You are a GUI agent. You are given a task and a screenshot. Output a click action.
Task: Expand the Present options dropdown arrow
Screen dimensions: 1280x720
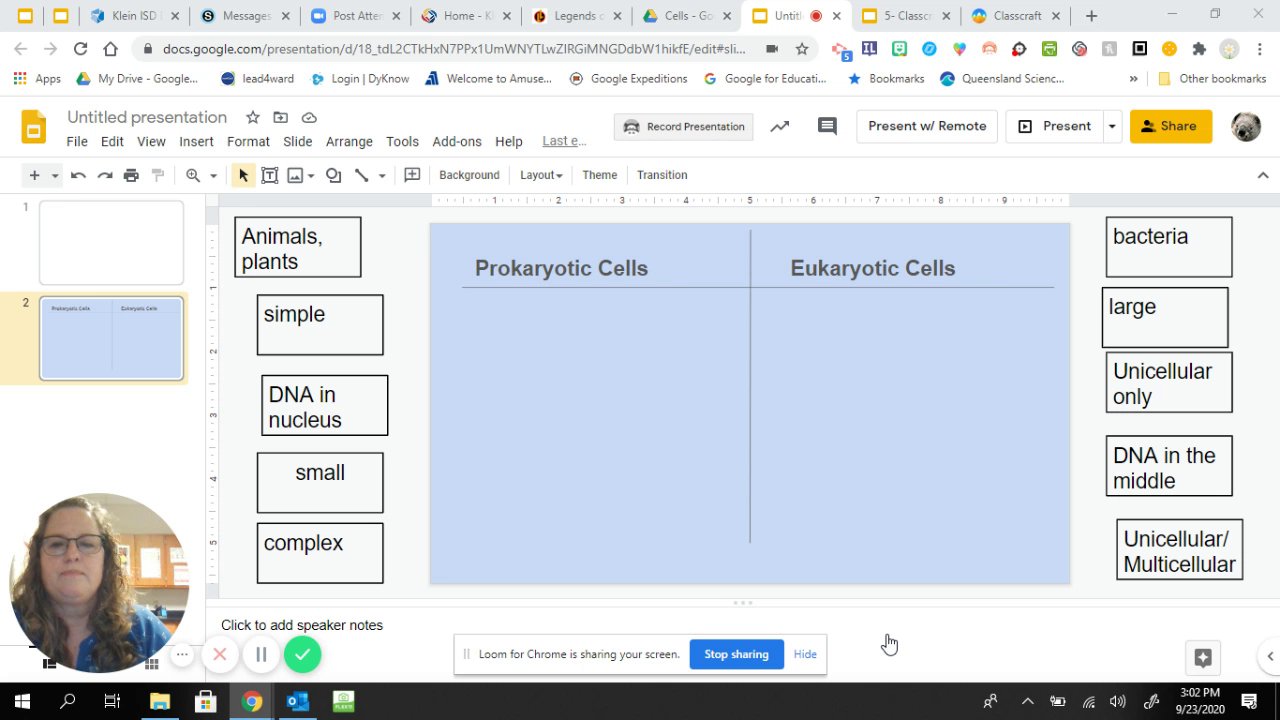point(1111,126)
